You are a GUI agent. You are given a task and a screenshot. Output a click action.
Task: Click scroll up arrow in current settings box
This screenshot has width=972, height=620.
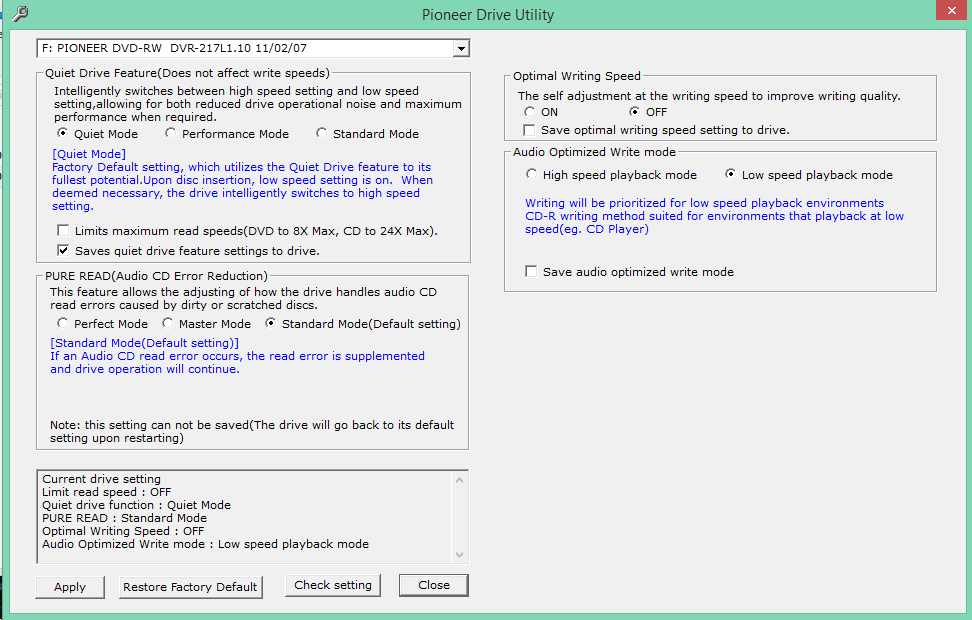click(459, 480)
